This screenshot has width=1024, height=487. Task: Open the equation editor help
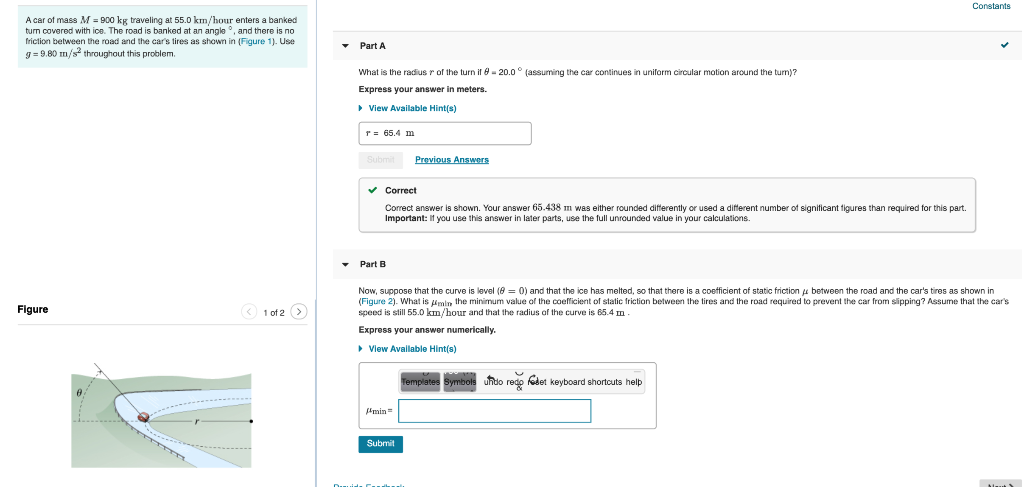click(x=633, y=382)
